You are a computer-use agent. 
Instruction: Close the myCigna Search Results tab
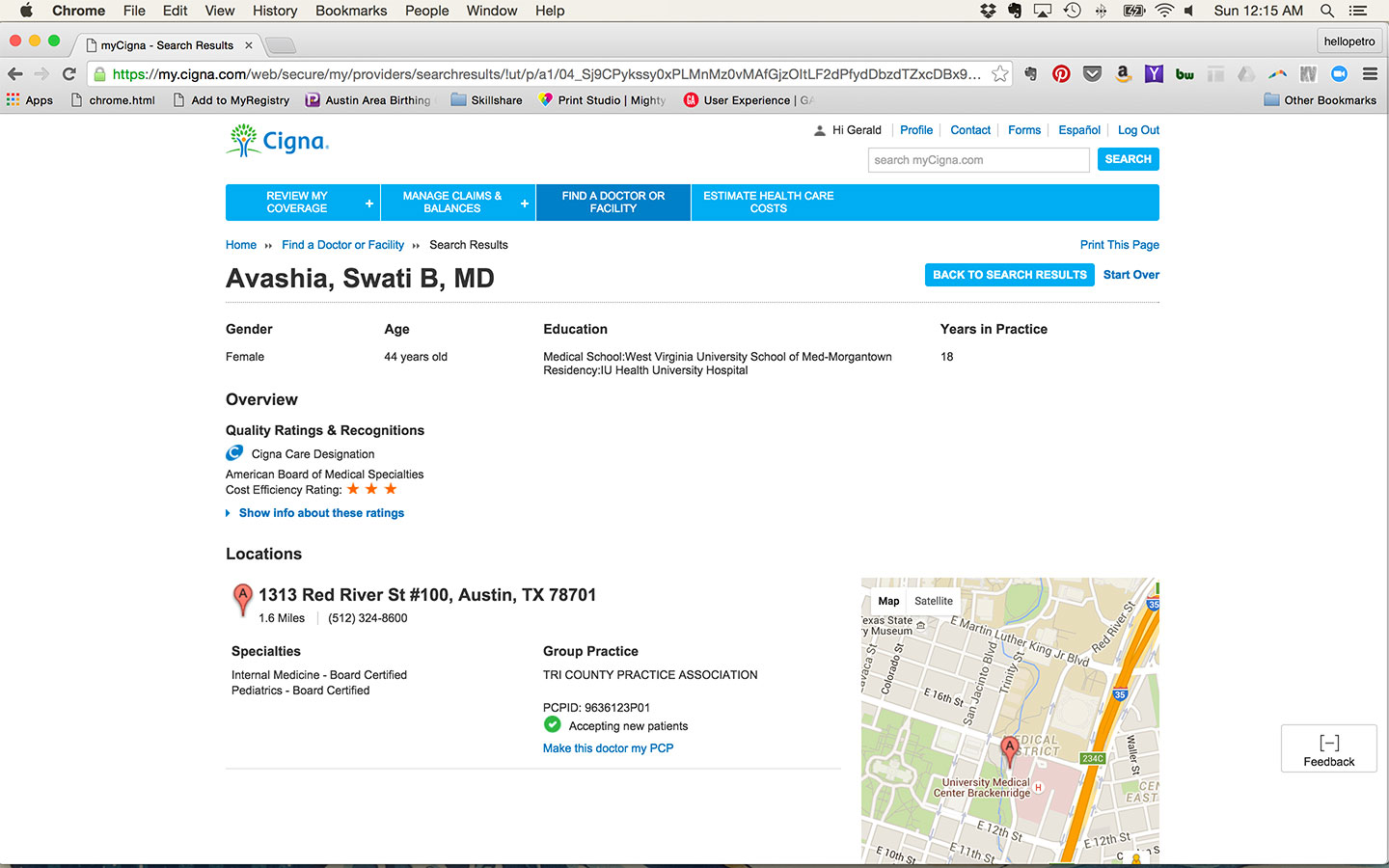click(249, 45)
